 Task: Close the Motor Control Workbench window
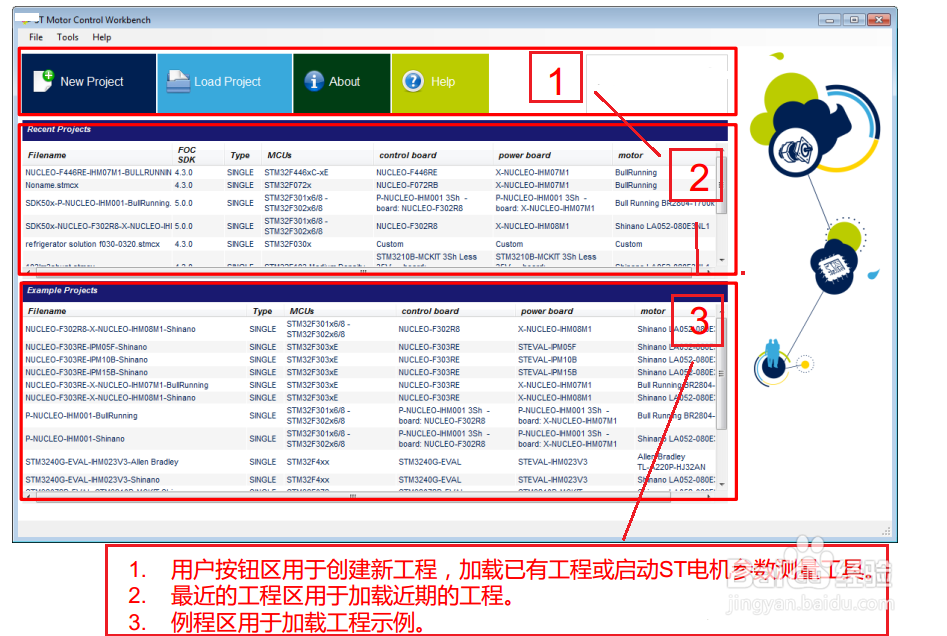(879, 20)
